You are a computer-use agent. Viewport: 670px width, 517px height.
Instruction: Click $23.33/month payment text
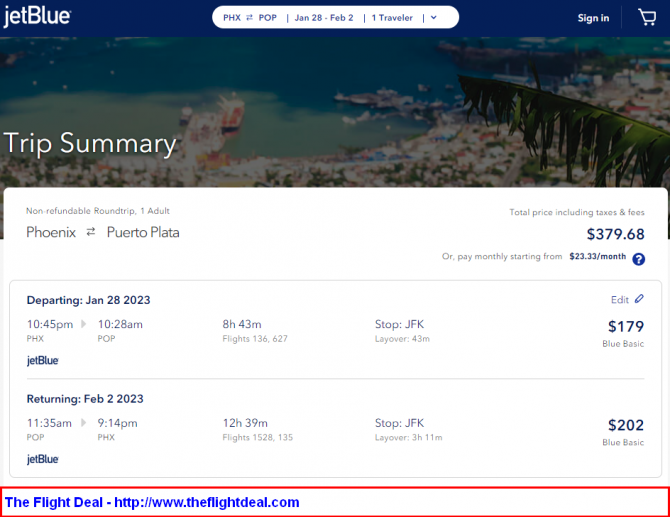(597, 256)
